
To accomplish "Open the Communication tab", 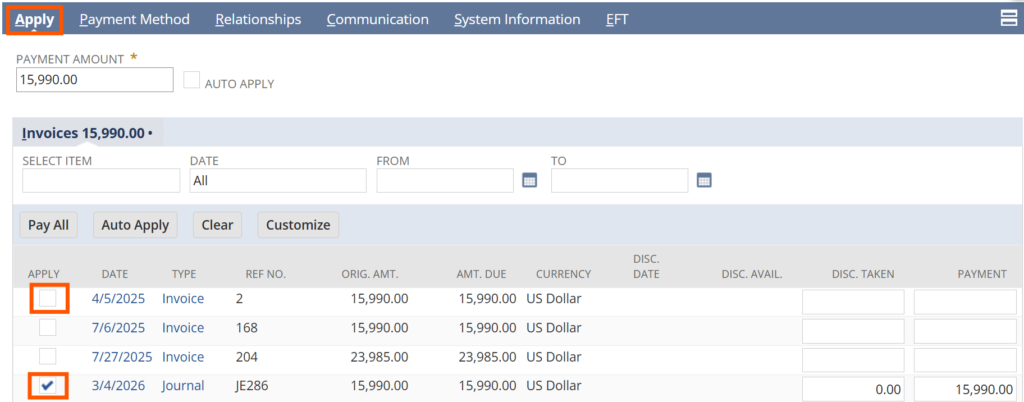I will (377, 20).
